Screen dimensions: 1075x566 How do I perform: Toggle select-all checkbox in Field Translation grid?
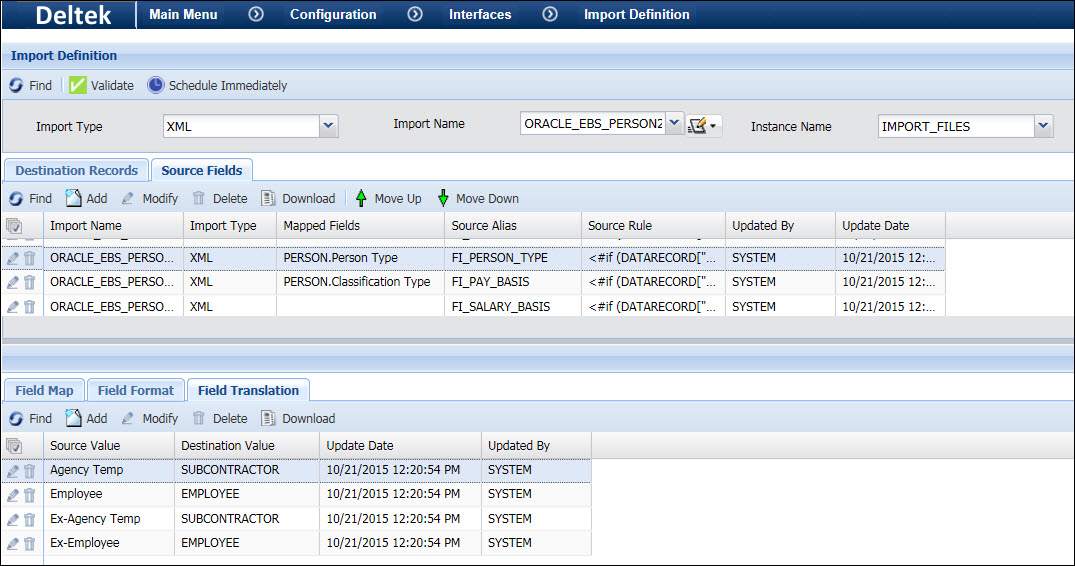point(14,446)
